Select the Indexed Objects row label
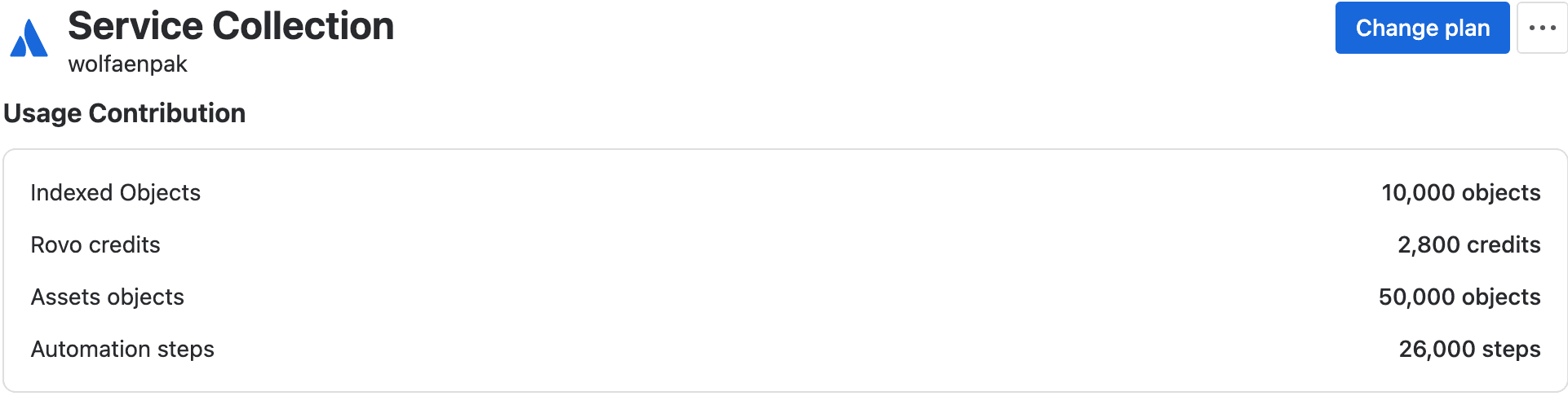This screenshot has height=396, width=1568. (116, 193)
